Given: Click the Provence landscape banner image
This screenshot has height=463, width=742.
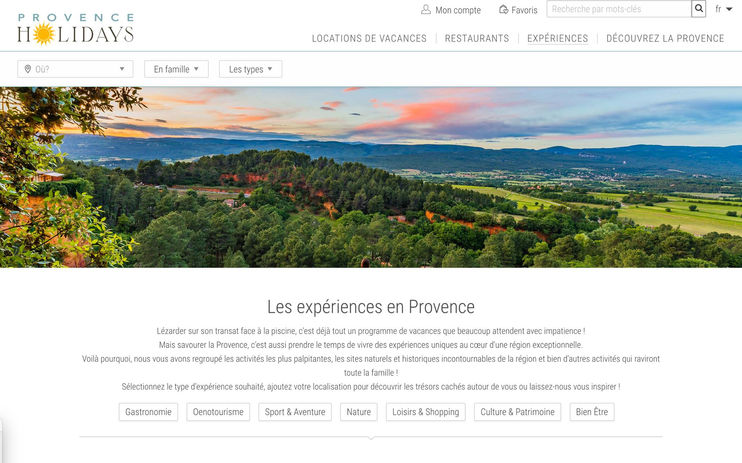Looking at the screenshot, I should (x=371, y=177).
